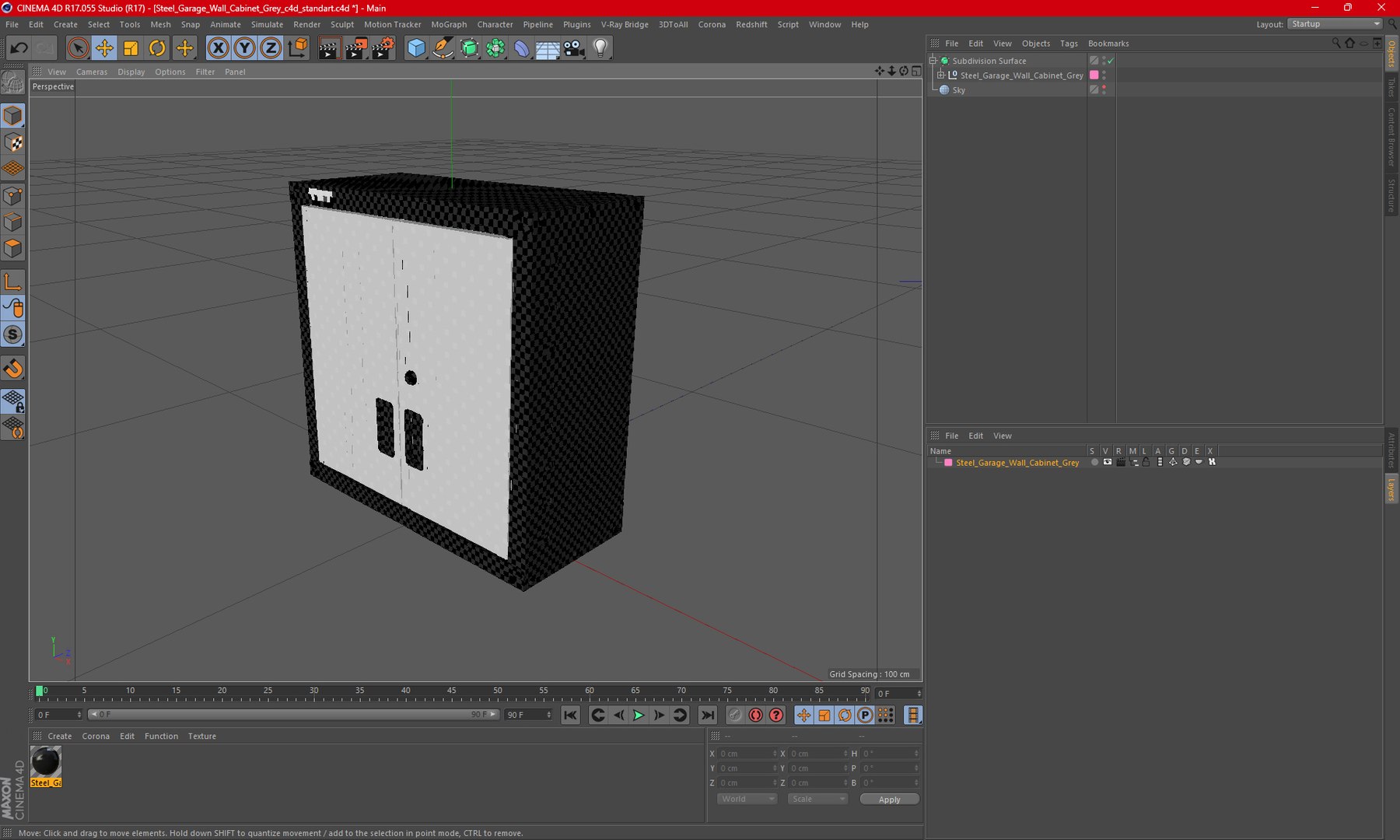The image size is (1400, 840).
Task: Select the Sky object in Object Manager
Action: click(x=958, y=90)
